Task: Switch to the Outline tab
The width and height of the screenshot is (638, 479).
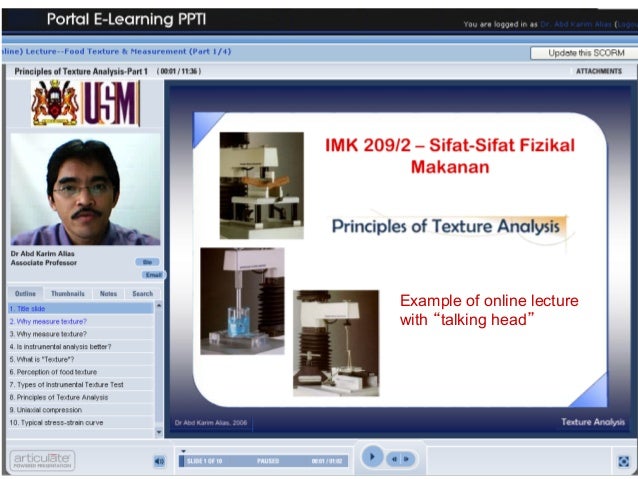Action: [x=25, y=293]
